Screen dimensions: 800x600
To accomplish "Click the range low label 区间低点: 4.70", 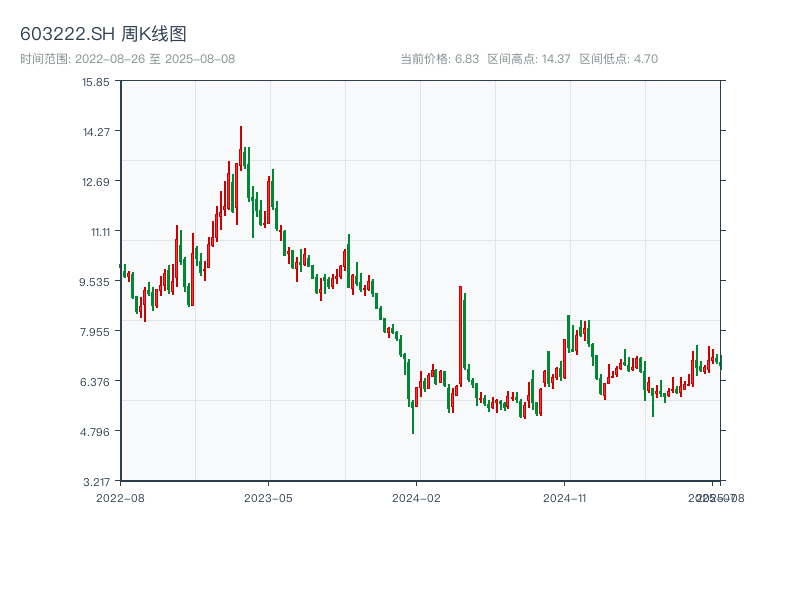I will pyautogui.click(x=618, y=59).
